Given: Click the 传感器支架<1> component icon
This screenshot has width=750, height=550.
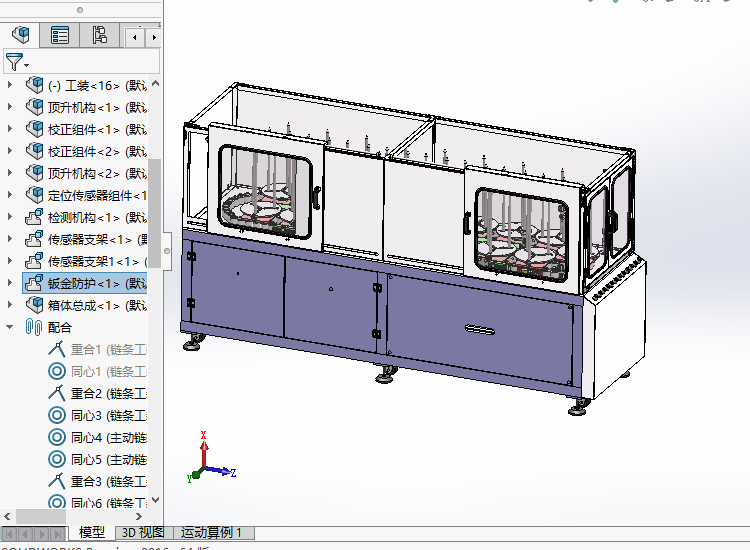Looking at the screenshot, I should (34, 239).
